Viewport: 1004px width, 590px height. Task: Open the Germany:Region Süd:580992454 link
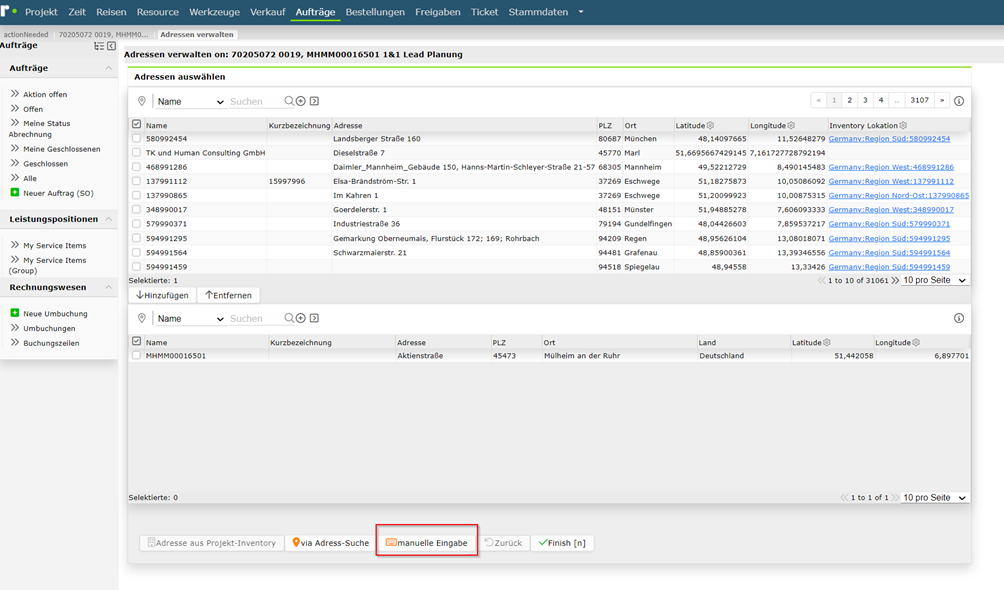(x=889, y=138)
